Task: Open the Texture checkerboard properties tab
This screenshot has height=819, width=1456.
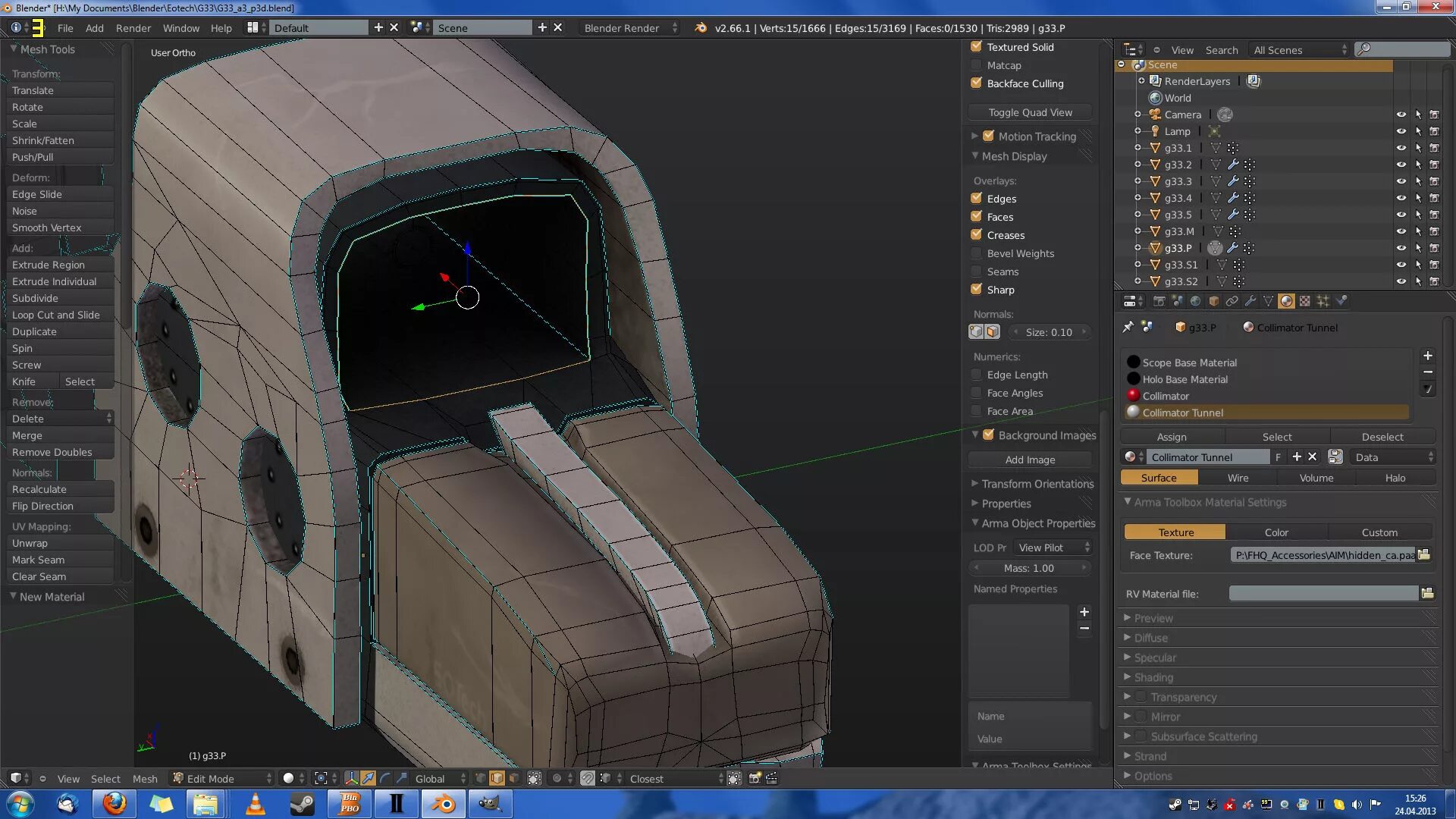Action: (x=1304, y=301)
